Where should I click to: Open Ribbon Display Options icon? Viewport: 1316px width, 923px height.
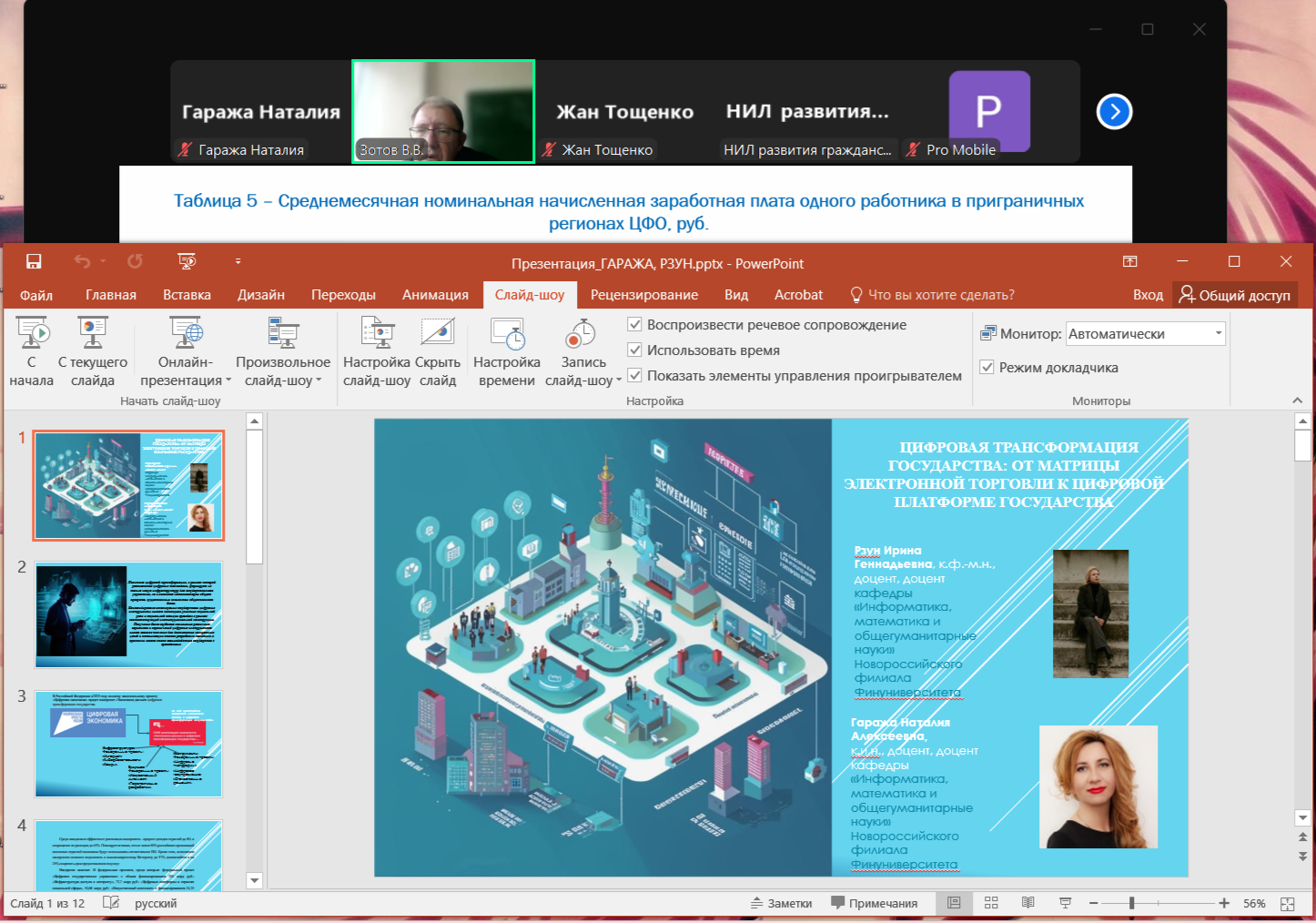pos(1130,261)
